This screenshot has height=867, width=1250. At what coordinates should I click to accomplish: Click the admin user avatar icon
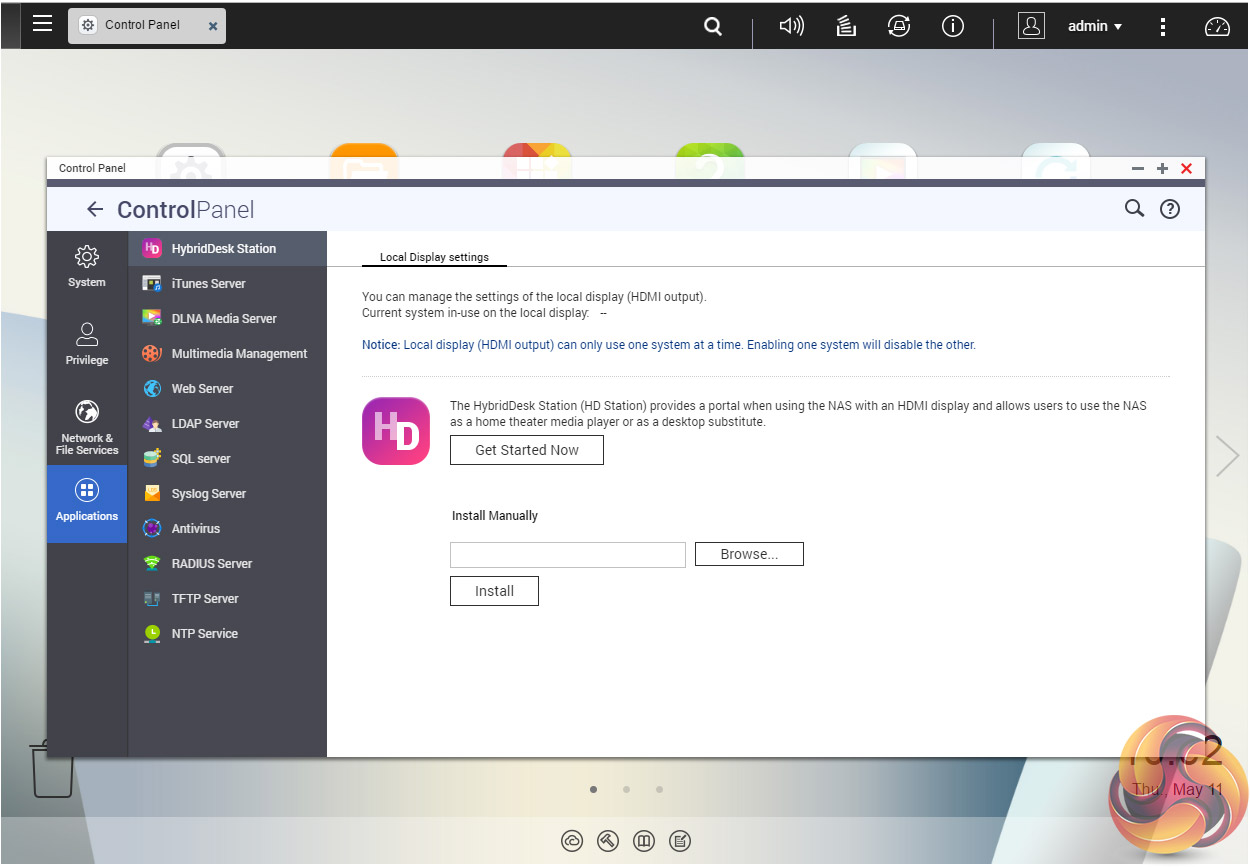pyautogui.click(x=1031, y=26)
